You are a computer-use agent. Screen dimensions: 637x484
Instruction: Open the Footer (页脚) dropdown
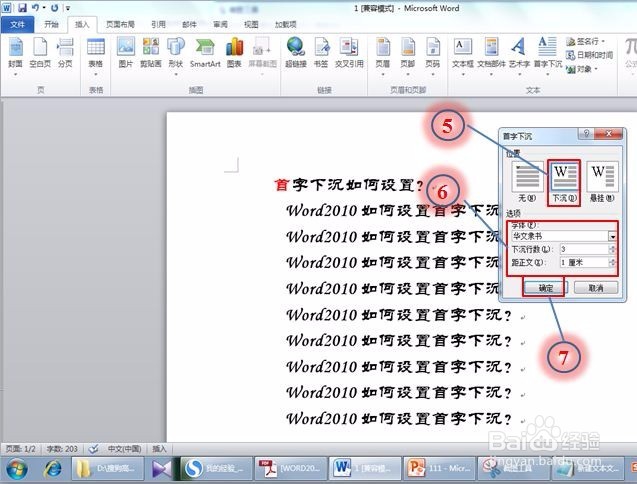pos(407,56)
